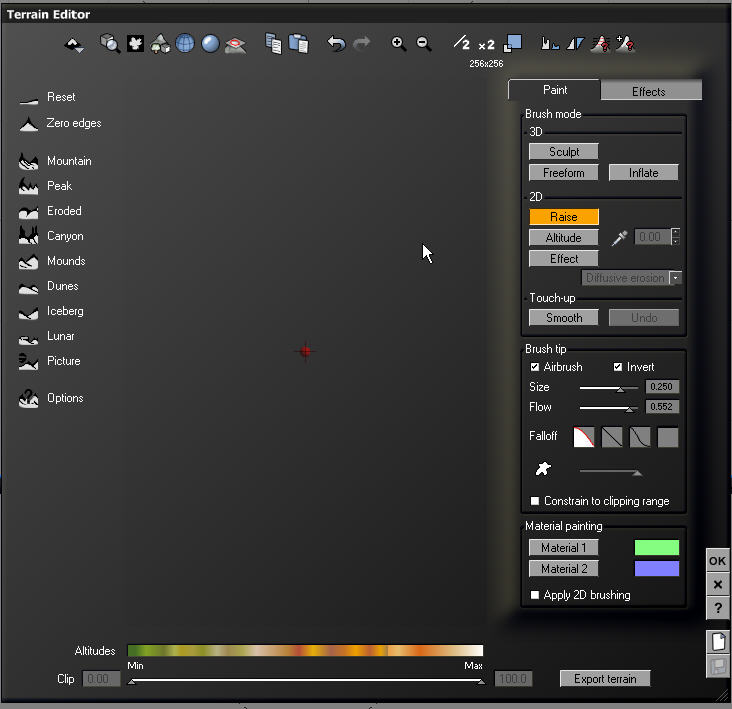Apply the Canyon terrain preset
The image size is (732, 709).
51,236
